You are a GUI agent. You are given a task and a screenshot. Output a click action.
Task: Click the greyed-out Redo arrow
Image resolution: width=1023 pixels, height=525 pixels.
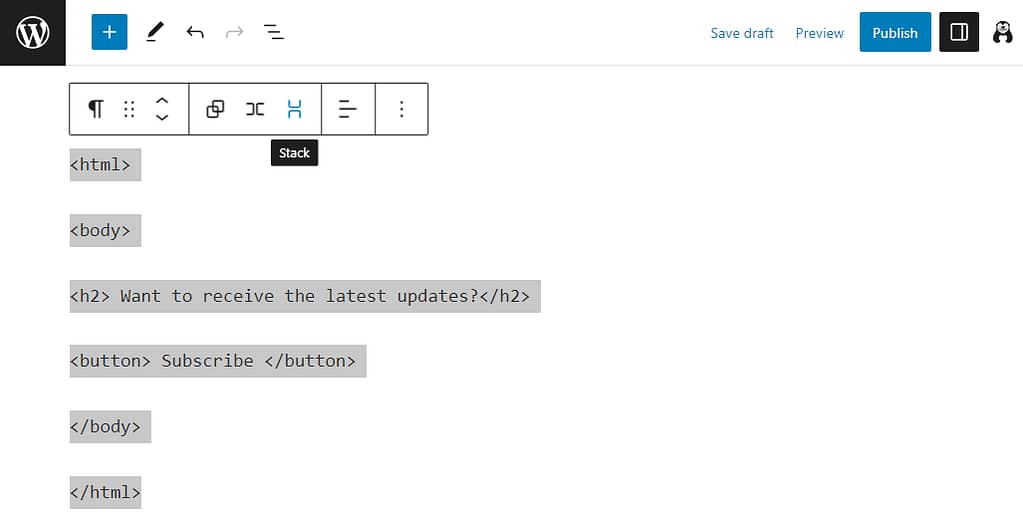coord(234,32)
